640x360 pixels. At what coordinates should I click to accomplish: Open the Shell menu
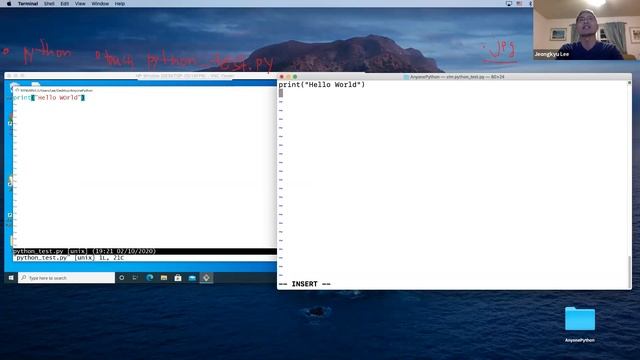pos(49,3)
